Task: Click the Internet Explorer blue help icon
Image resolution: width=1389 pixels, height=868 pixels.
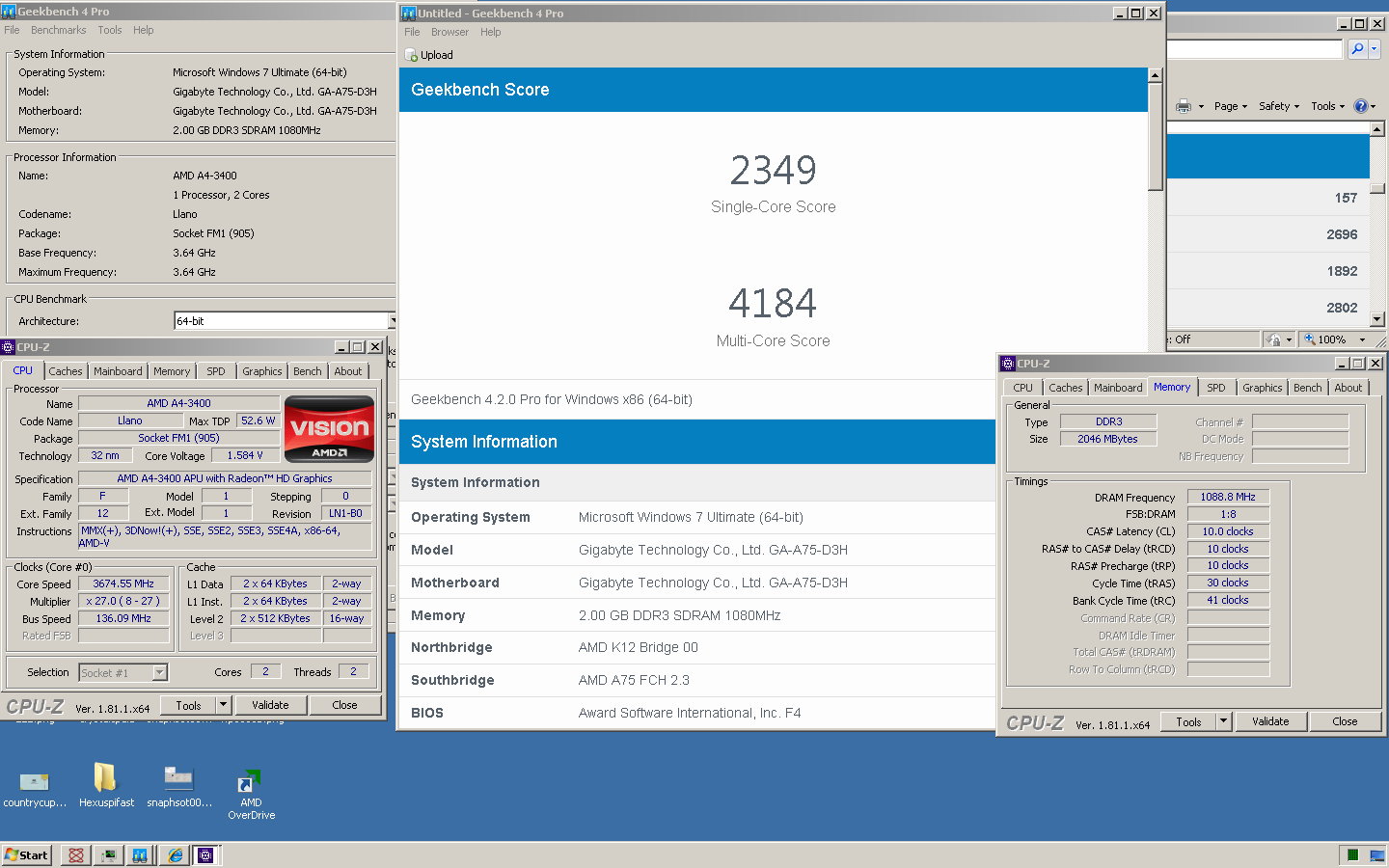Action: pos(1360,106)
